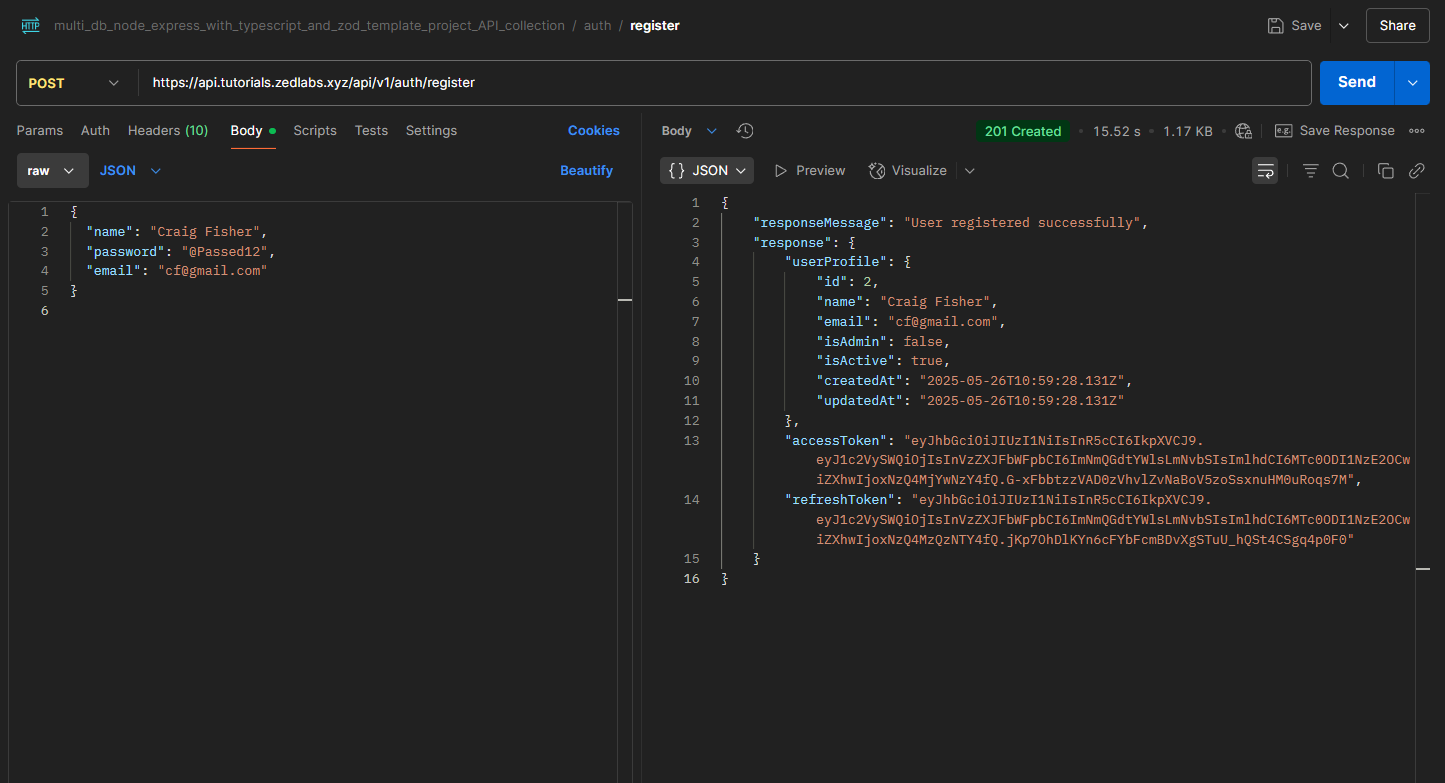The image size is (1445, 783).
Task: Click the response link icon
Action: click(x=1416, y=171)
